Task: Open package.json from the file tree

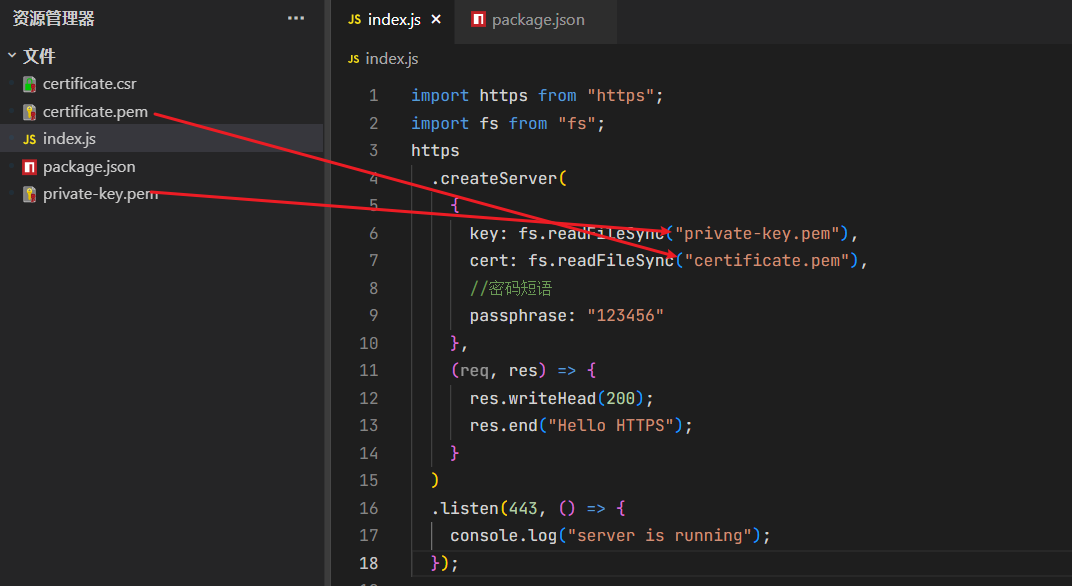Action: [x=89, y=167]
